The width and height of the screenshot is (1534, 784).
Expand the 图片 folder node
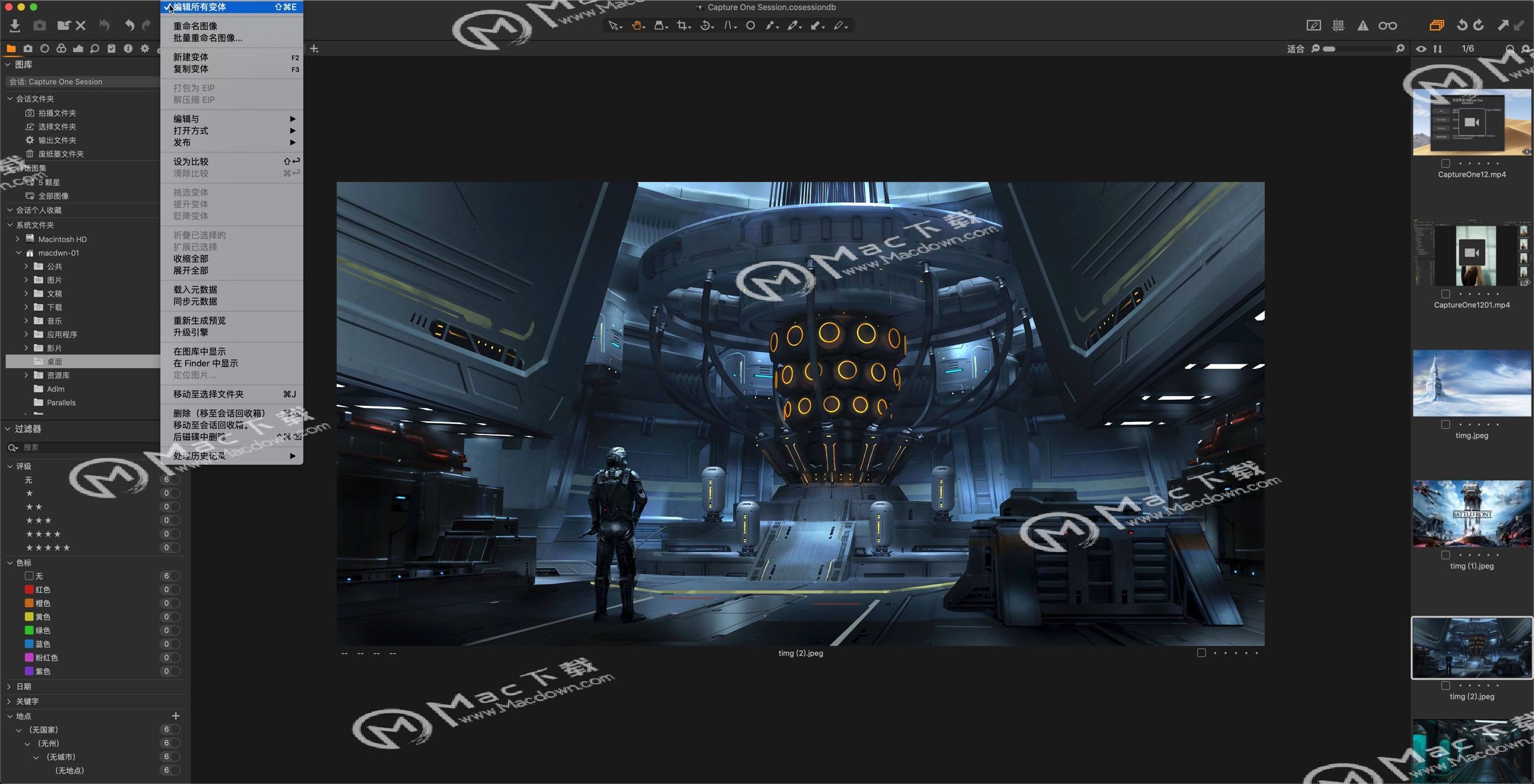(26, 280)
